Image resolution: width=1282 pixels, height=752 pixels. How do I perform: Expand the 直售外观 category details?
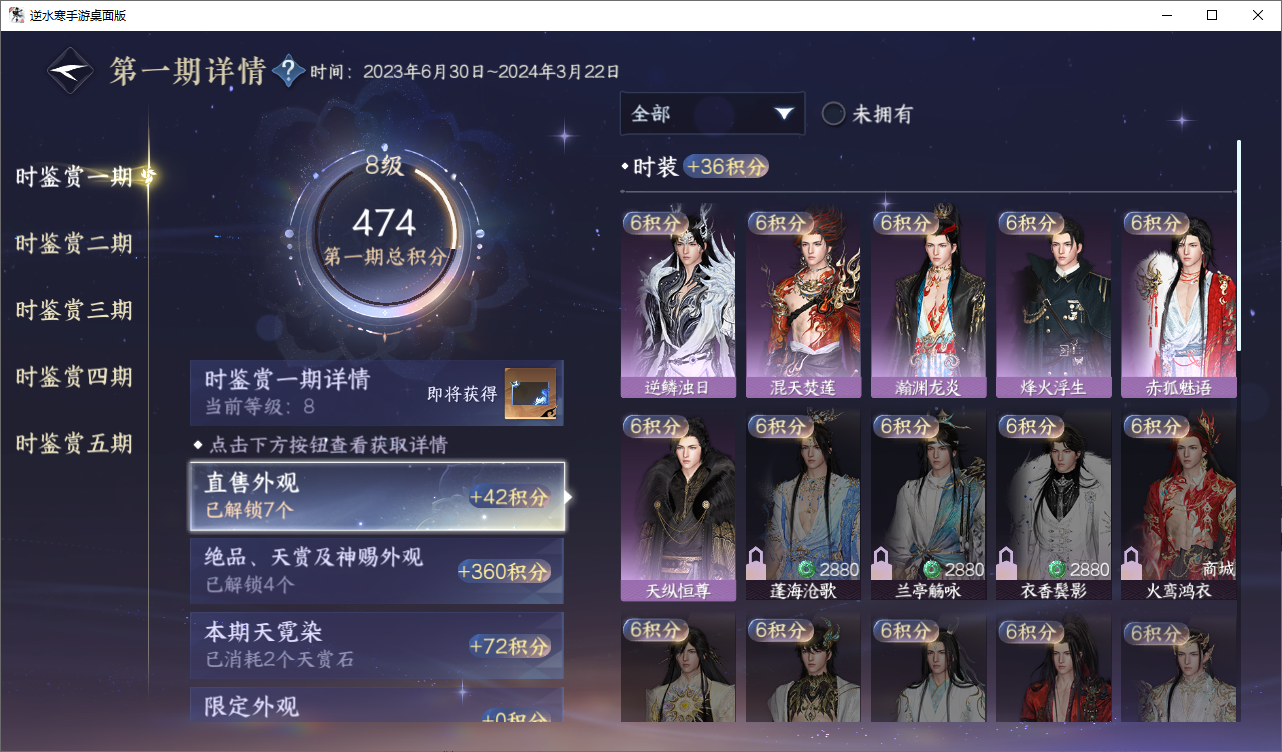point(377,497)
